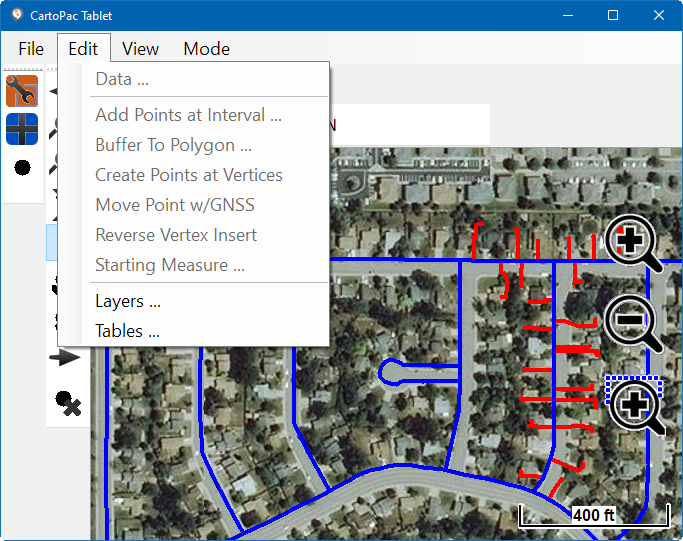Choose Layers ... from the Edit menu
The width and height of the screenshot is (683, 541).
pyautogui.click(x=128, y=301)
